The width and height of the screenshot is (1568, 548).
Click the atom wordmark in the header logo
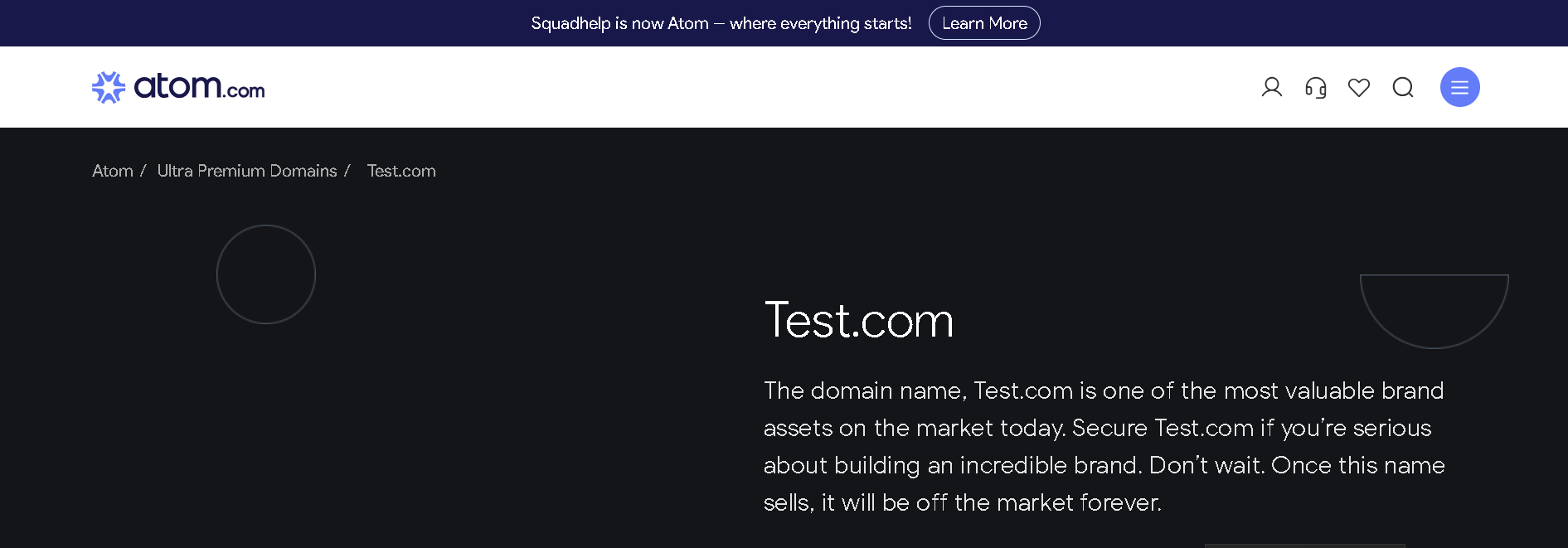click(177, 85)
